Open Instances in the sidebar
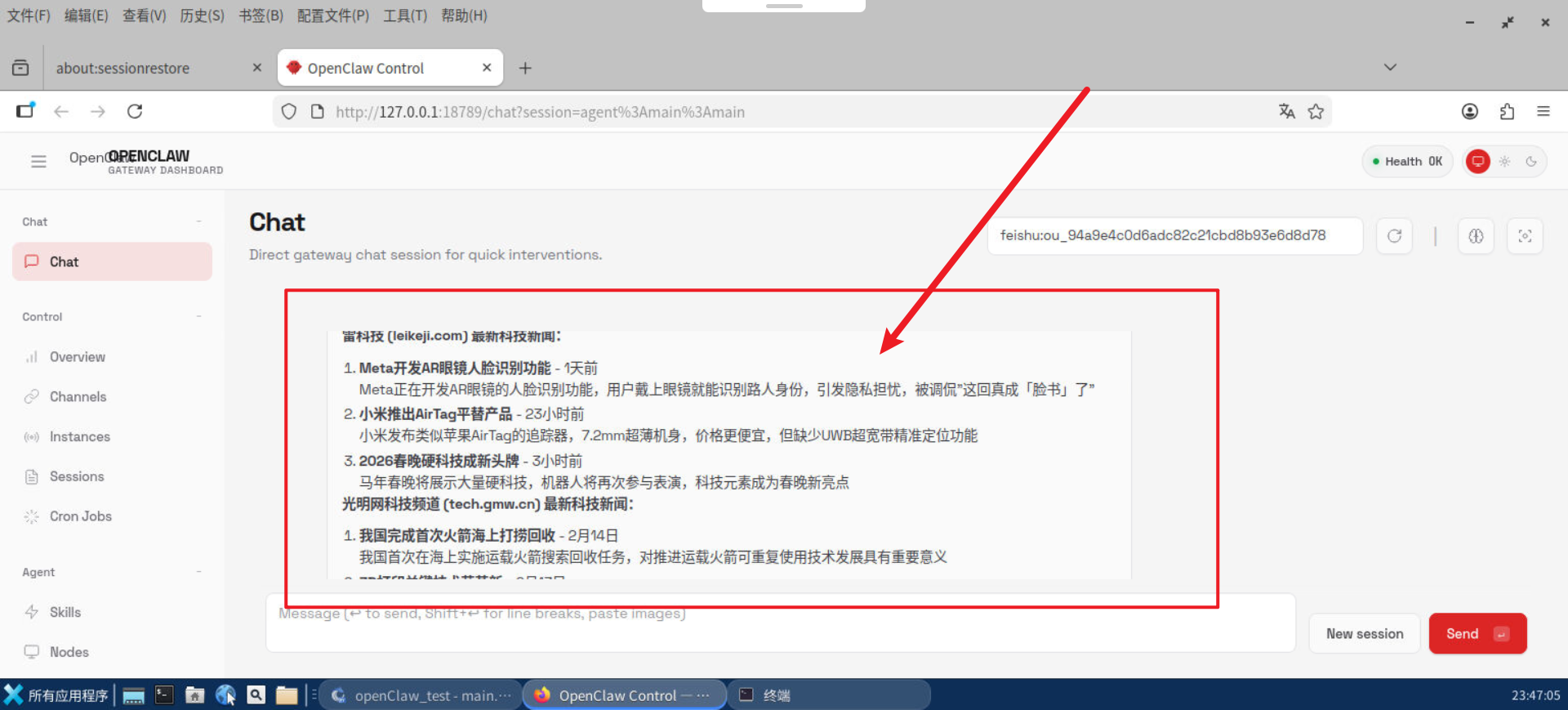 click(112, 436)
